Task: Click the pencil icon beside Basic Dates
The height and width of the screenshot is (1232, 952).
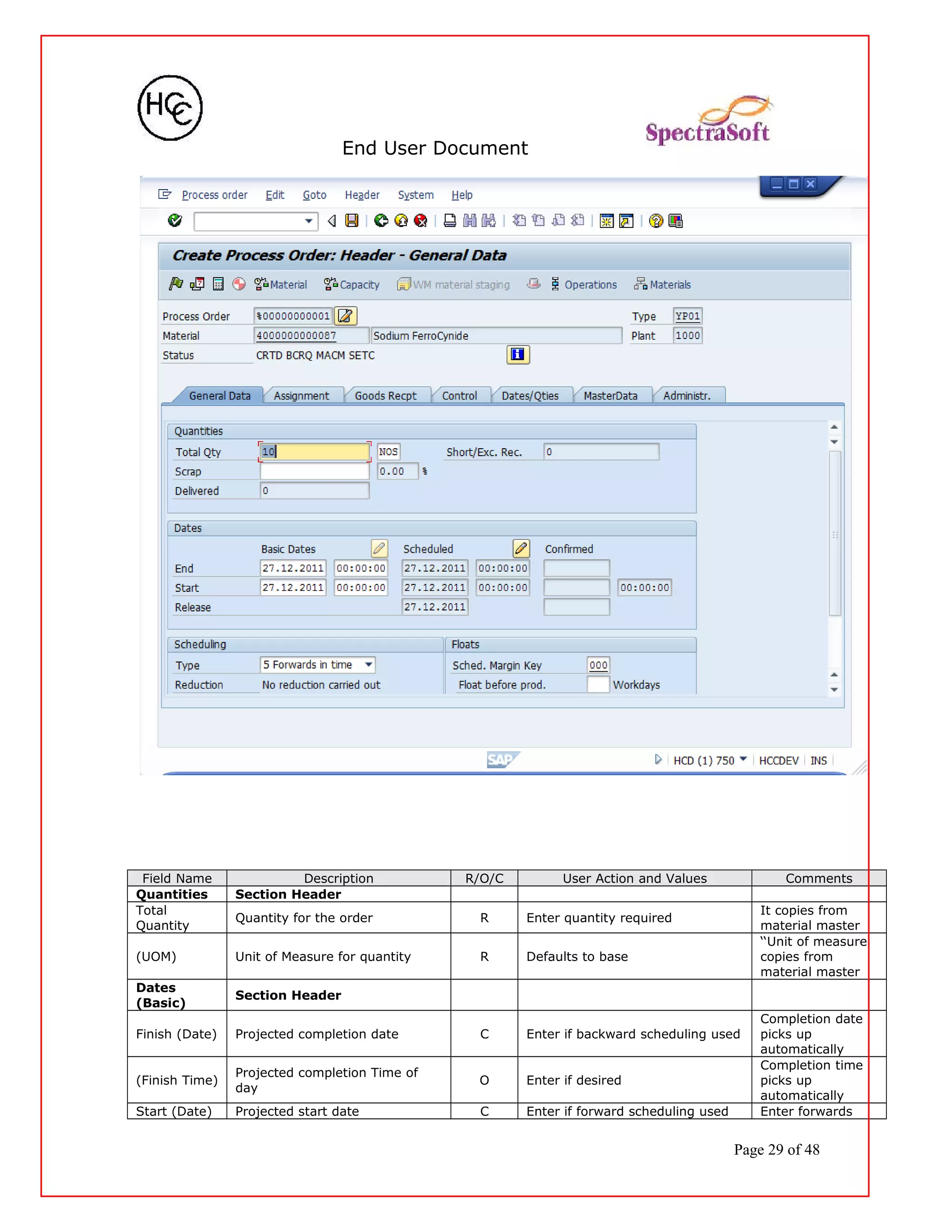Action: (379, 548)
